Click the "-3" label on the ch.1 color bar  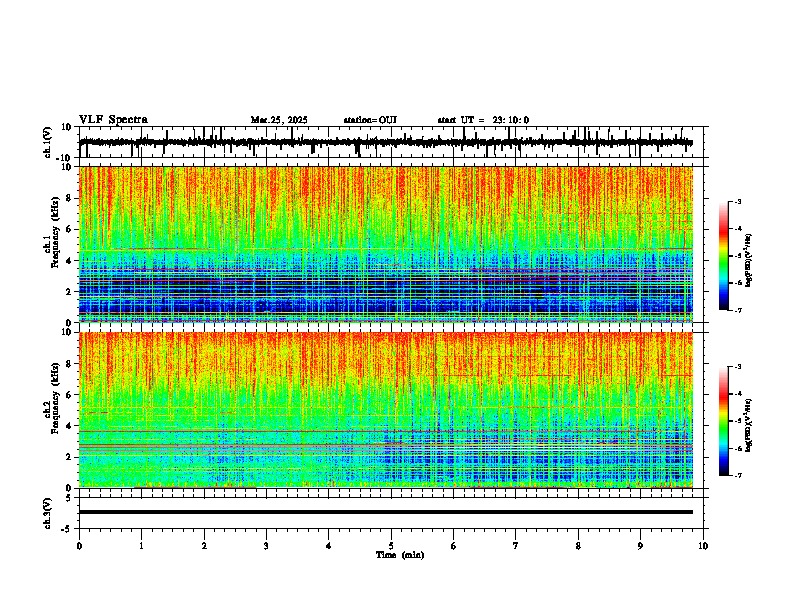tap(738, 201)
